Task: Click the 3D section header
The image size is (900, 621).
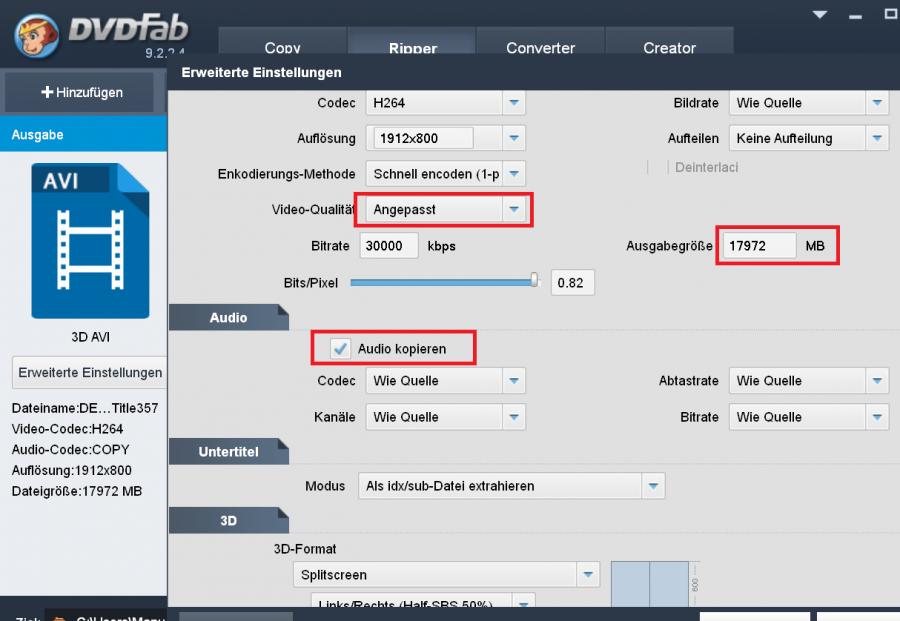Action: 228,521
